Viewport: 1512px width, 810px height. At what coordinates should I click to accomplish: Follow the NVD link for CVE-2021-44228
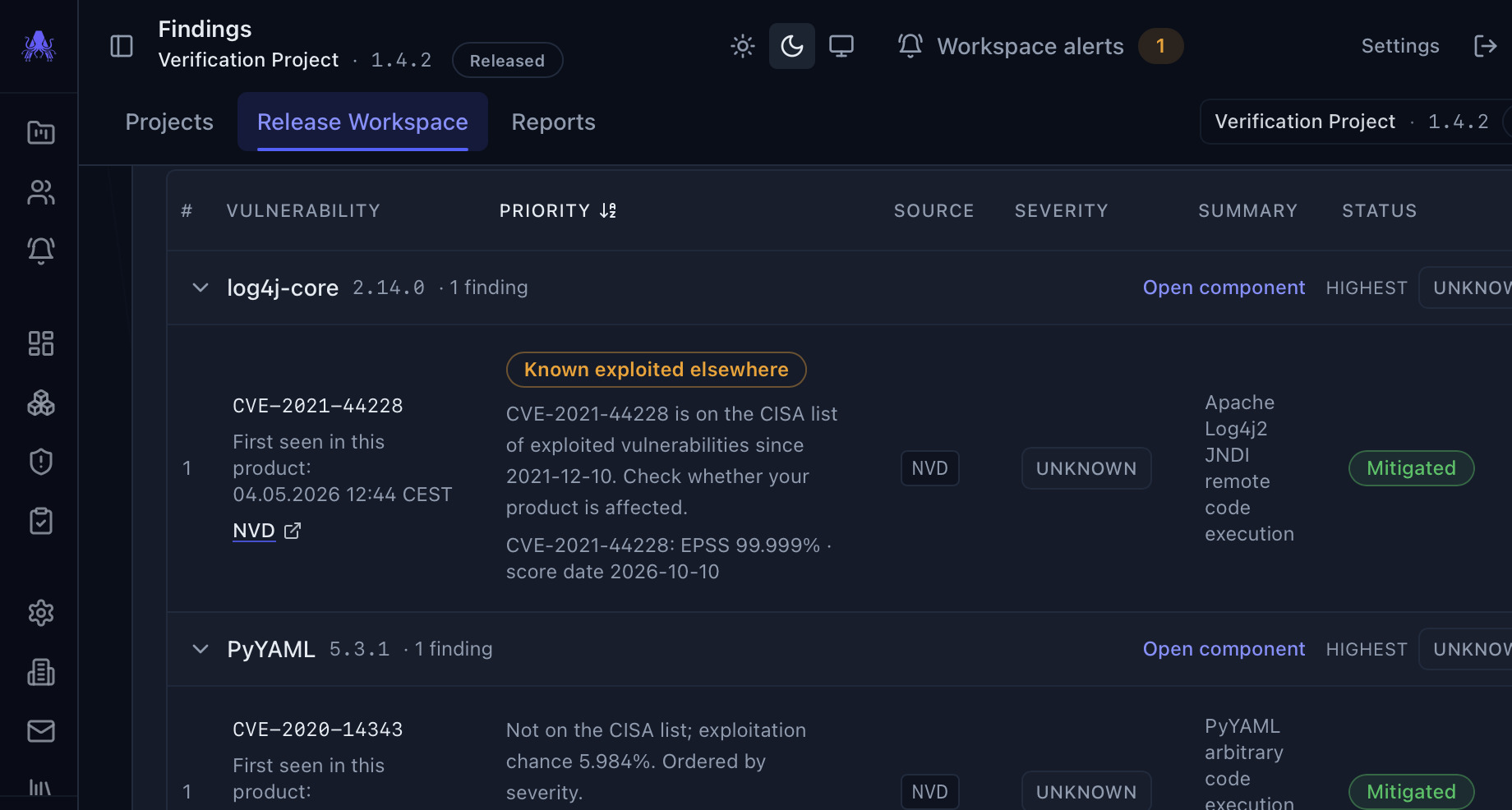point(254,531)
